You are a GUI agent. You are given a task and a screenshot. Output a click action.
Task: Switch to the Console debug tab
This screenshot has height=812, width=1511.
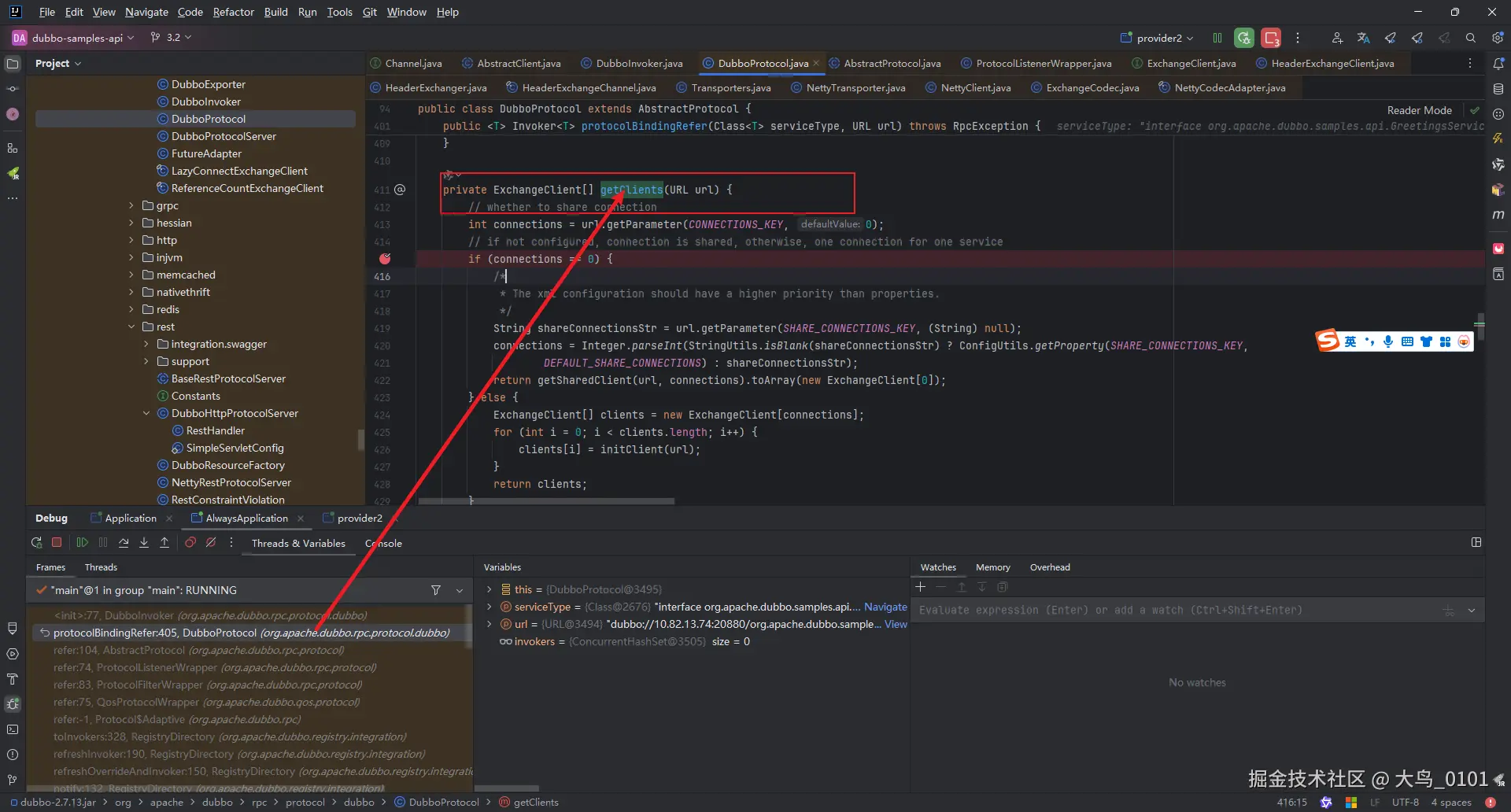point(383,543)
